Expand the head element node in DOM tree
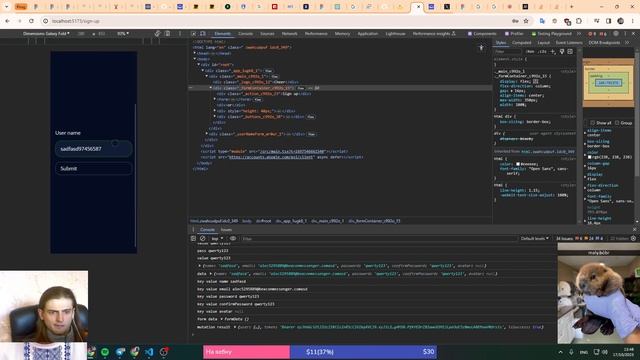Image resolution: width=640 pixels, height=360 pixels. pos(195,53)
